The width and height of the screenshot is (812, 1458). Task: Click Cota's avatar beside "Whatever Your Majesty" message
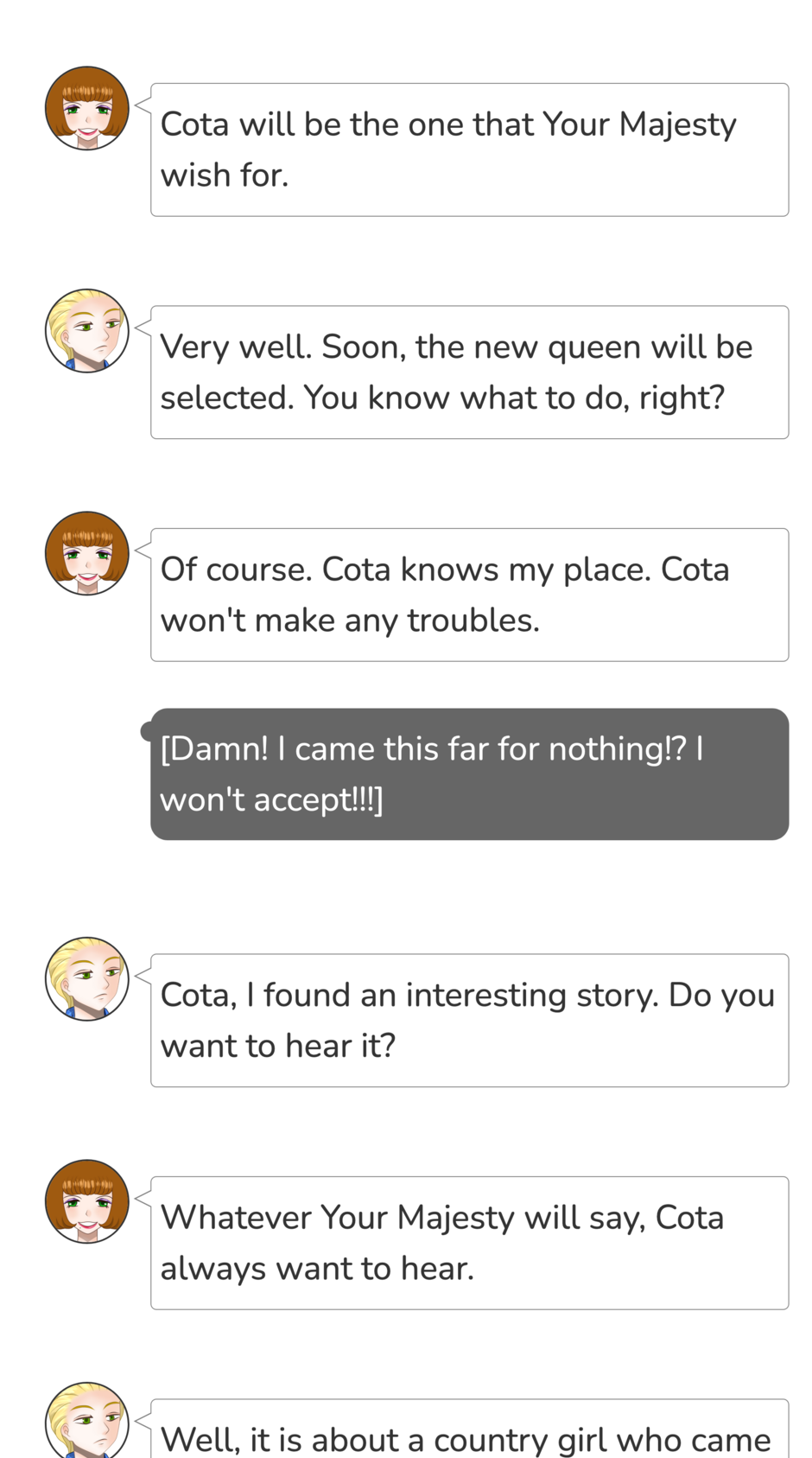(x=87, y=1201)
